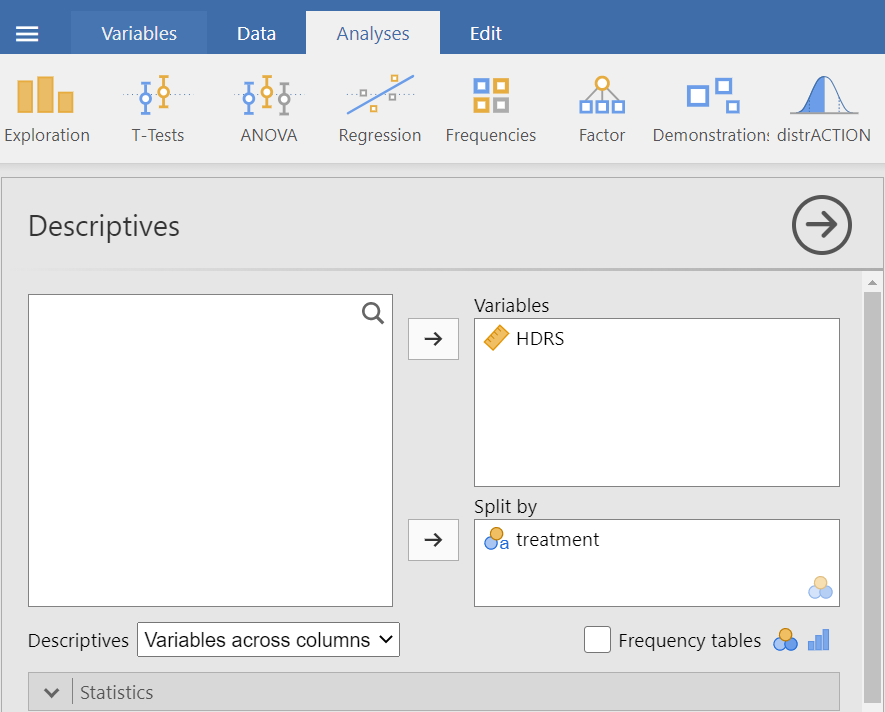Open the Frequencies analysis menu

tap(490, 109)
